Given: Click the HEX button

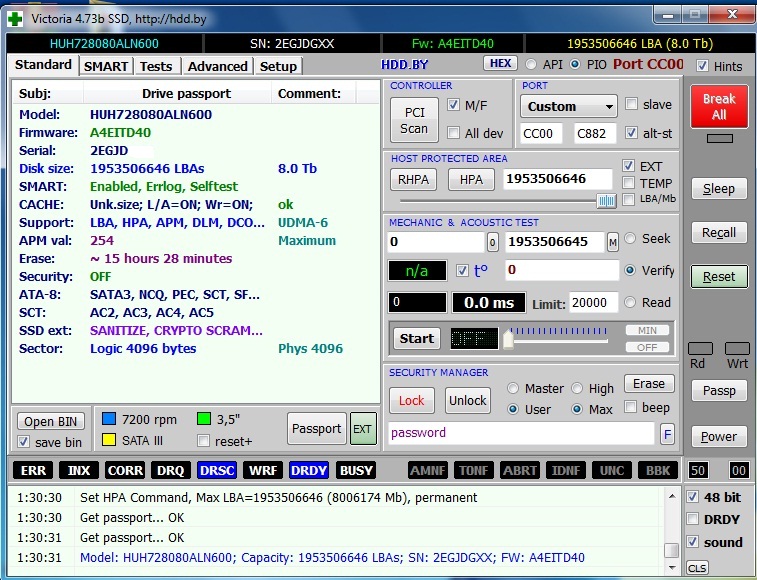Looking at the screenshot, I should pyautogui.click(x=500, y=64).
